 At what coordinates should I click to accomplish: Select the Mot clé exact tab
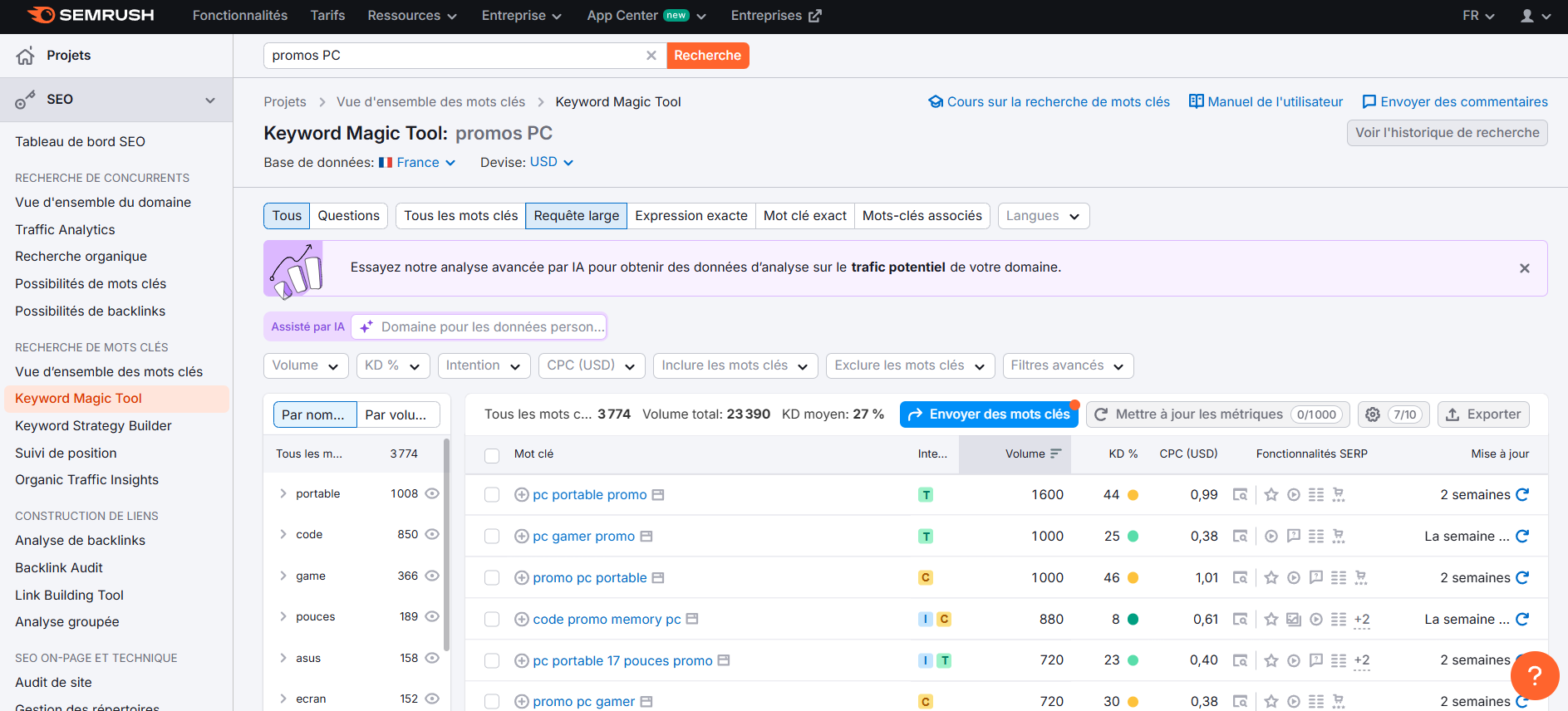click(805, 216)
